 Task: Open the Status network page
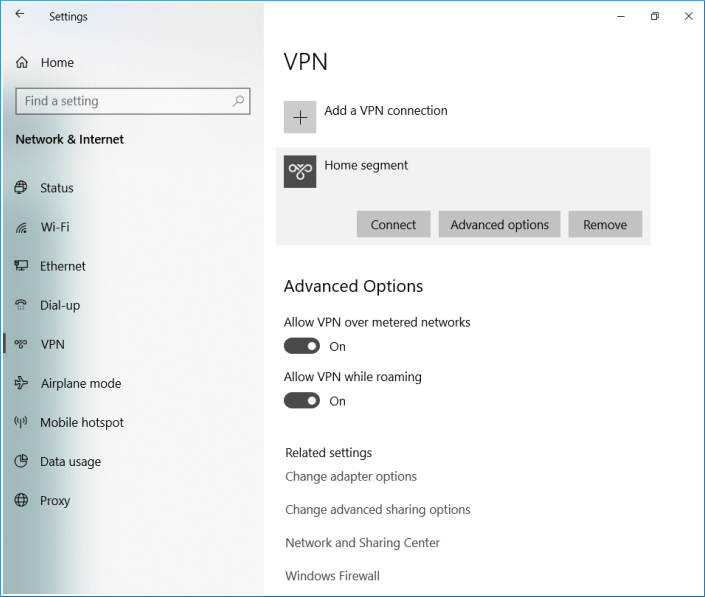click(x=57, y=188)
